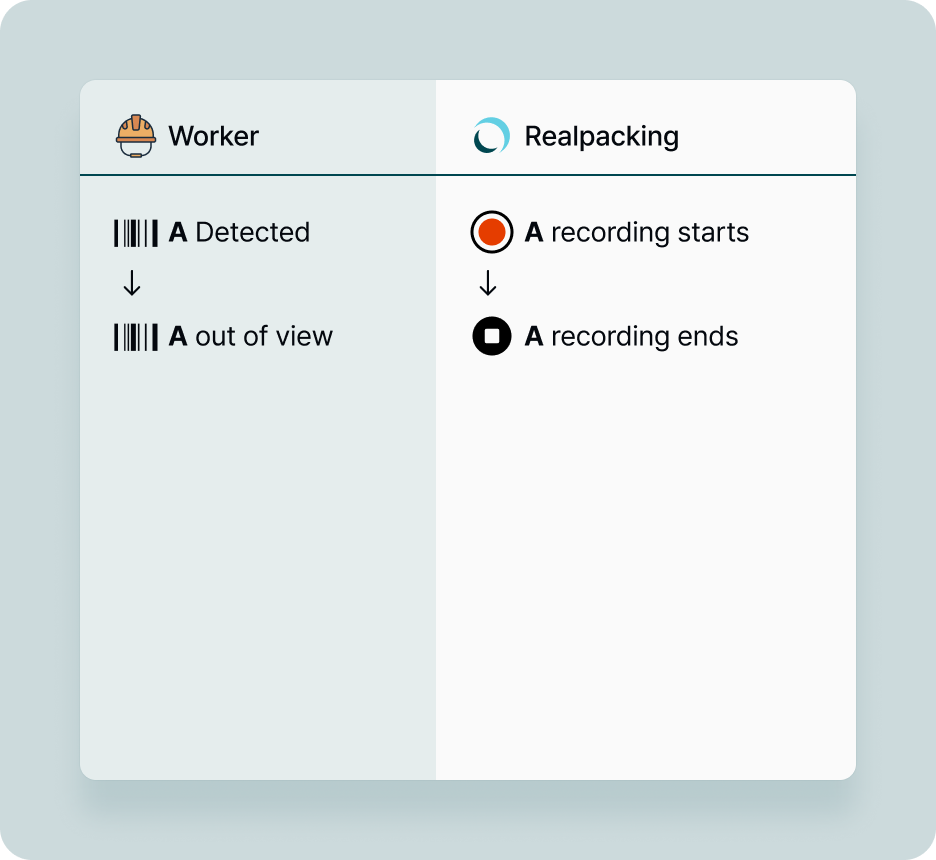The image size is (936, 860).
Task: Click the empty area of the Worker column
Action: [258, 560]
